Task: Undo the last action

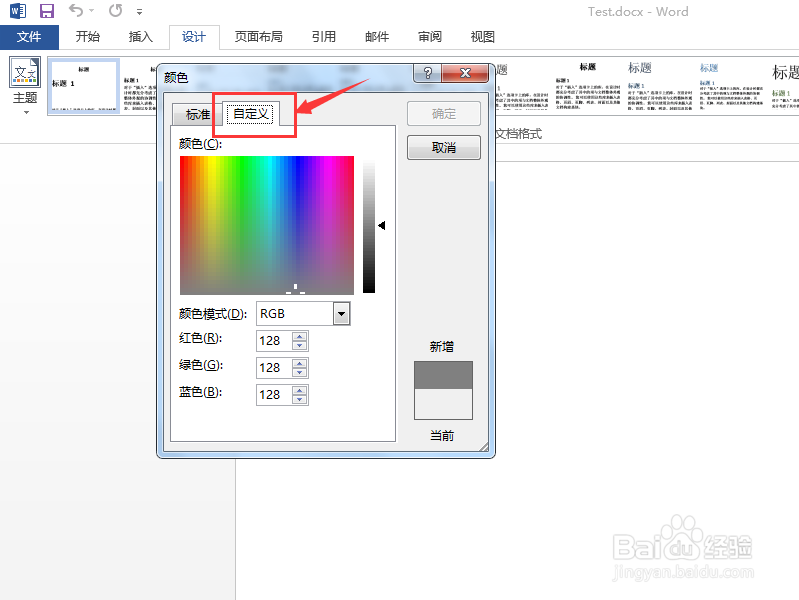Action: (76, 10)
